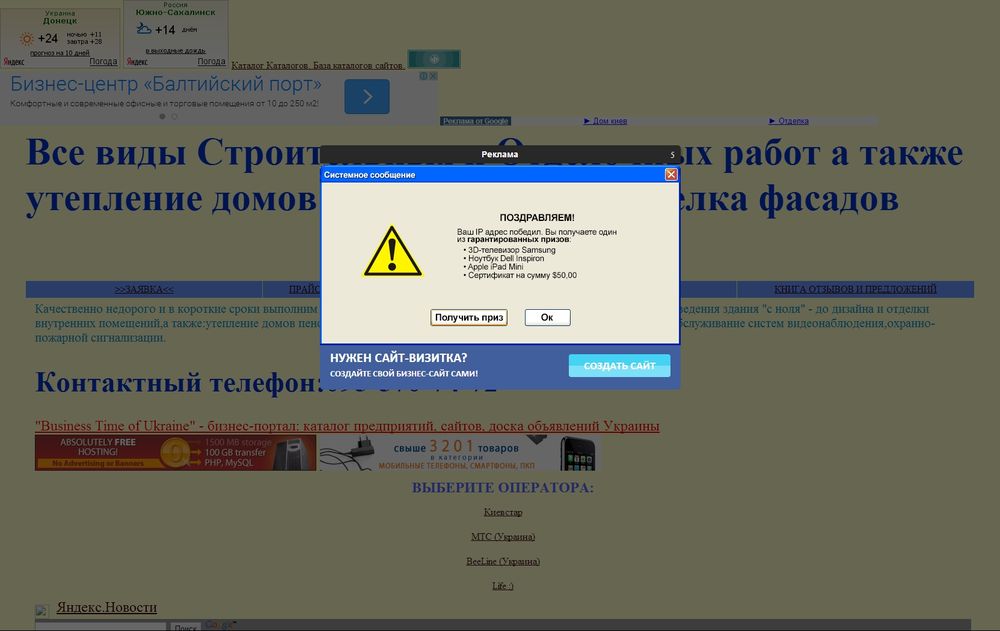Viewport: 1000px width, 631px height.
Task: Click the search input field at page bottom
Action: coord(101,627)
